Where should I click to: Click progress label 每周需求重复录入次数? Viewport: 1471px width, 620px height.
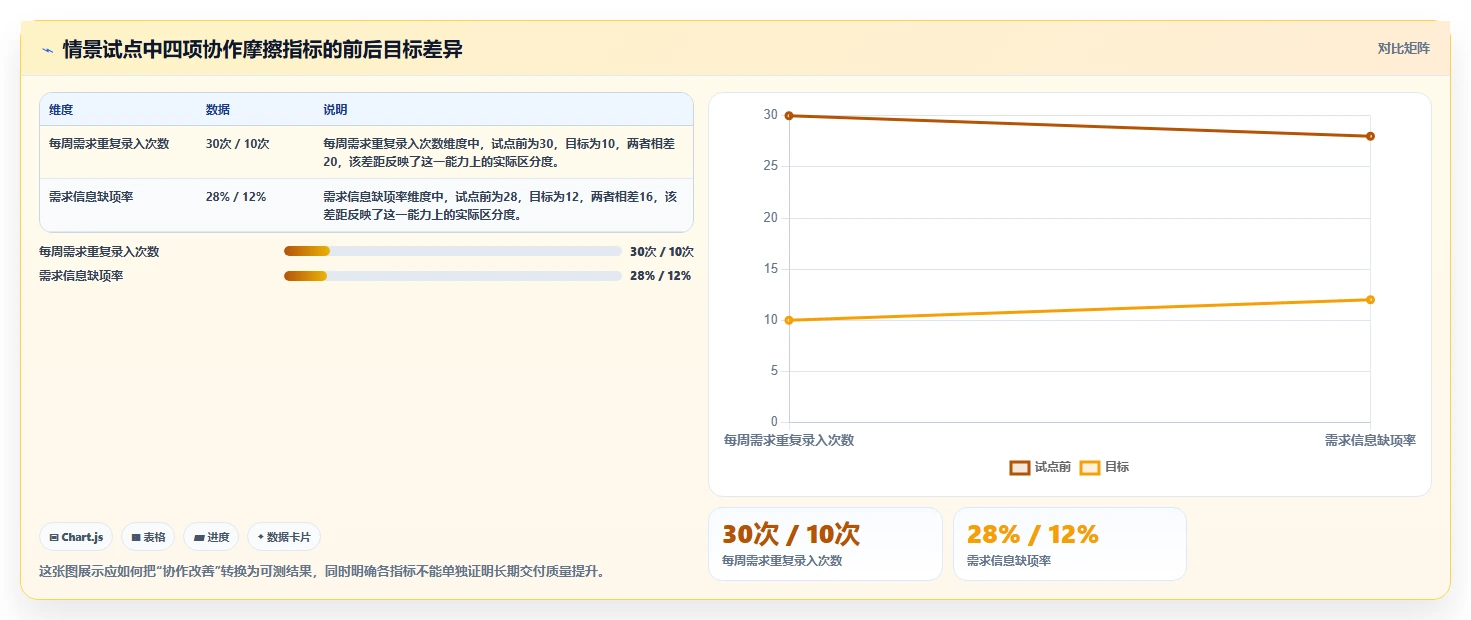[99, 252]
